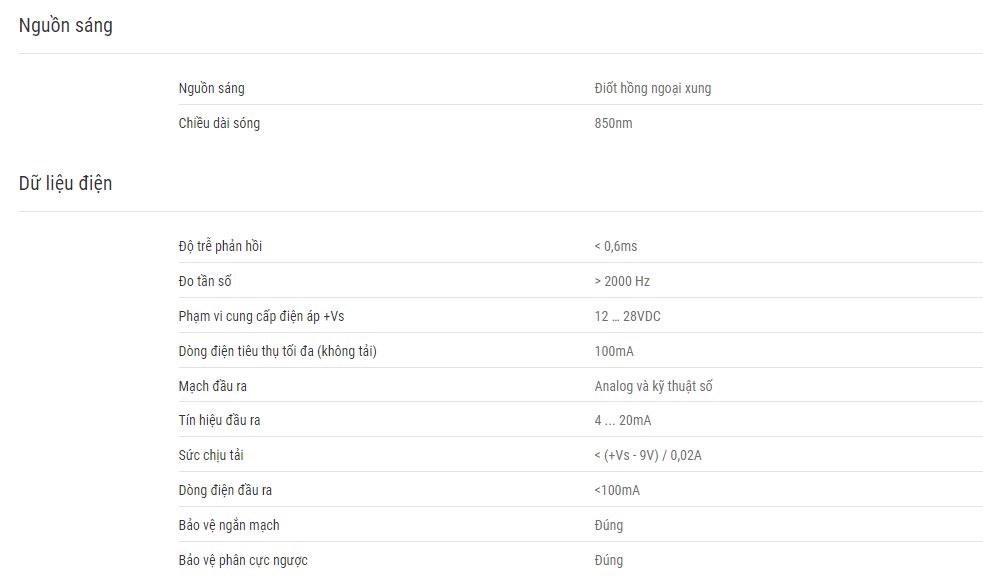Click the '< (+Vs - 9V) / 0,02A' value
Screen dimensions: 983x579
tap(648, 456)
